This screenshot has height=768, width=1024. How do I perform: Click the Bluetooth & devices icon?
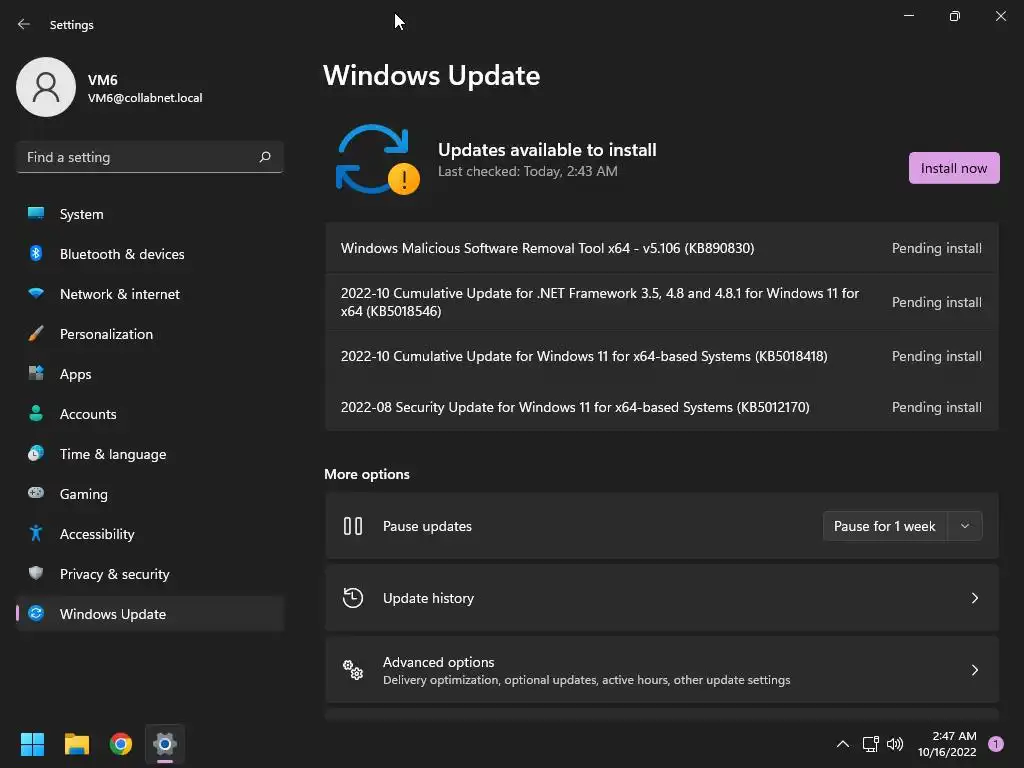pyautogui.click(x=36, y=254)
